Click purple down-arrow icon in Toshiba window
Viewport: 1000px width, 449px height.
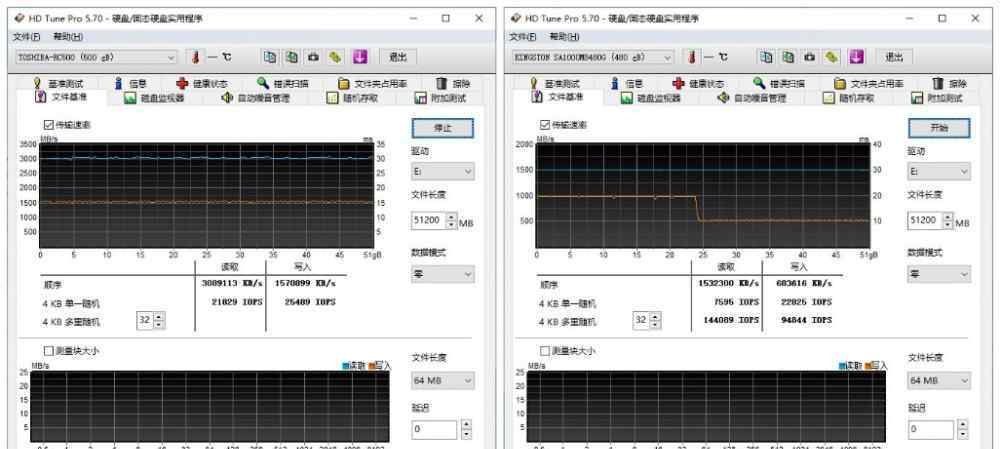(360, 57)
